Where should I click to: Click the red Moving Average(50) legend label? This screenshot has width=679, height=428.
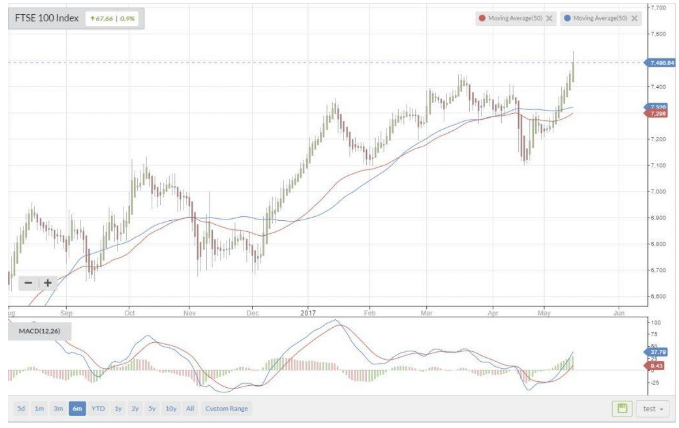coord(515,18)
